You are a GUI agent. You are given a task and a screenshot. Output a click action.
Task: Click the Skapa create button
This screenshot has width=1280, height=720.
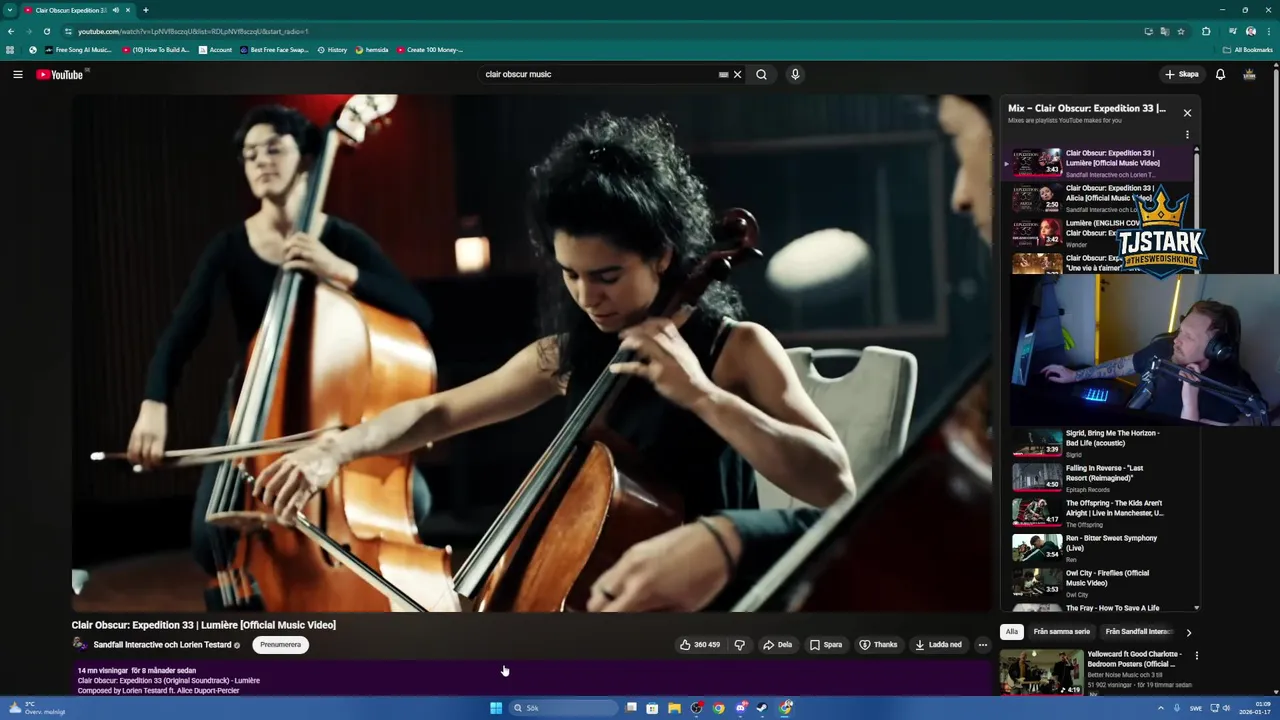tap(1181, 74)
